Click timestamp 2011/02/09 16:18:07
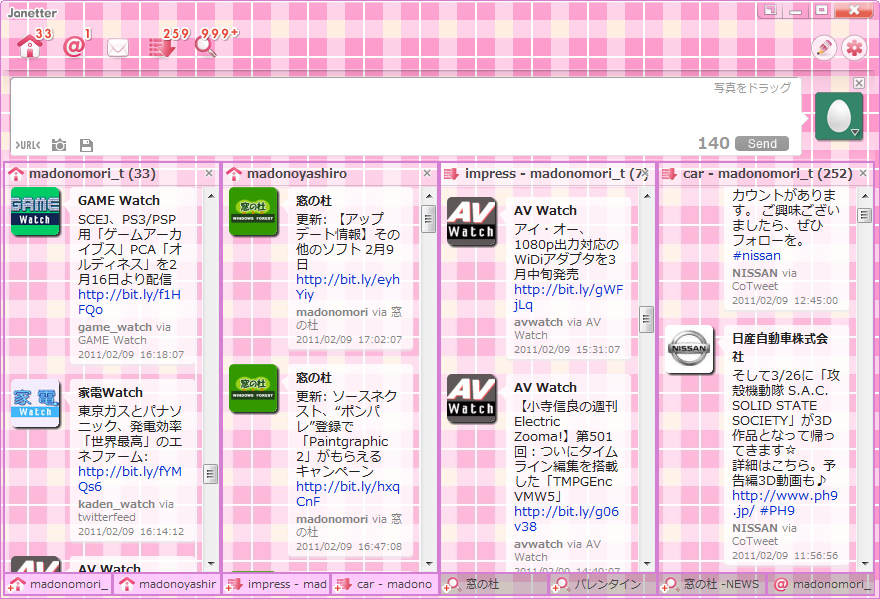This screenshot has width=880, height=599. (131, 355)
